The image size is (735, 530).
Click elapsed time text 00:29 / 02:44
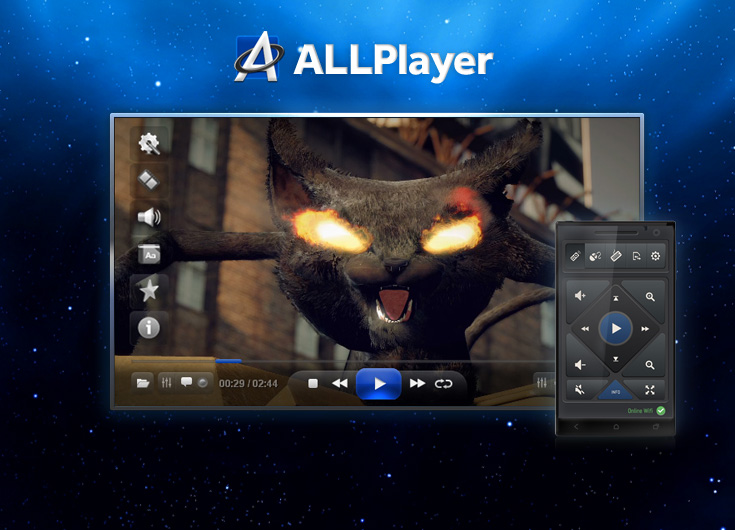click(x=248, y=384)
